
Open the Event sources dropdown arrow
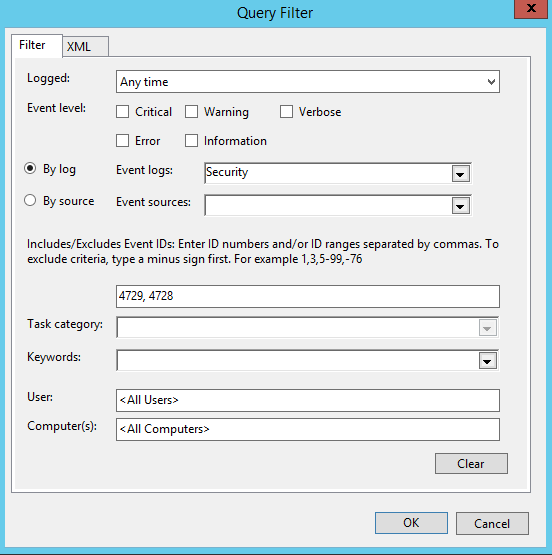click(460, 206)
